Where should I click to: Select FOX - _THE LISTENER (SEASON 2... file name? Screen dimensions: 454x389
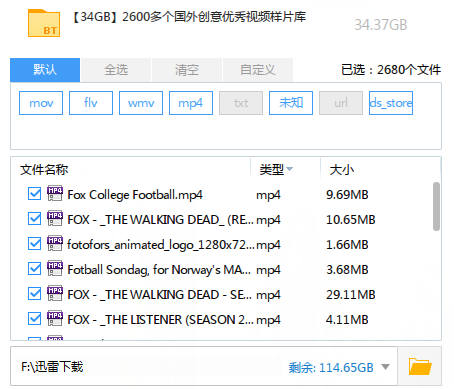(x=160, y=320)
